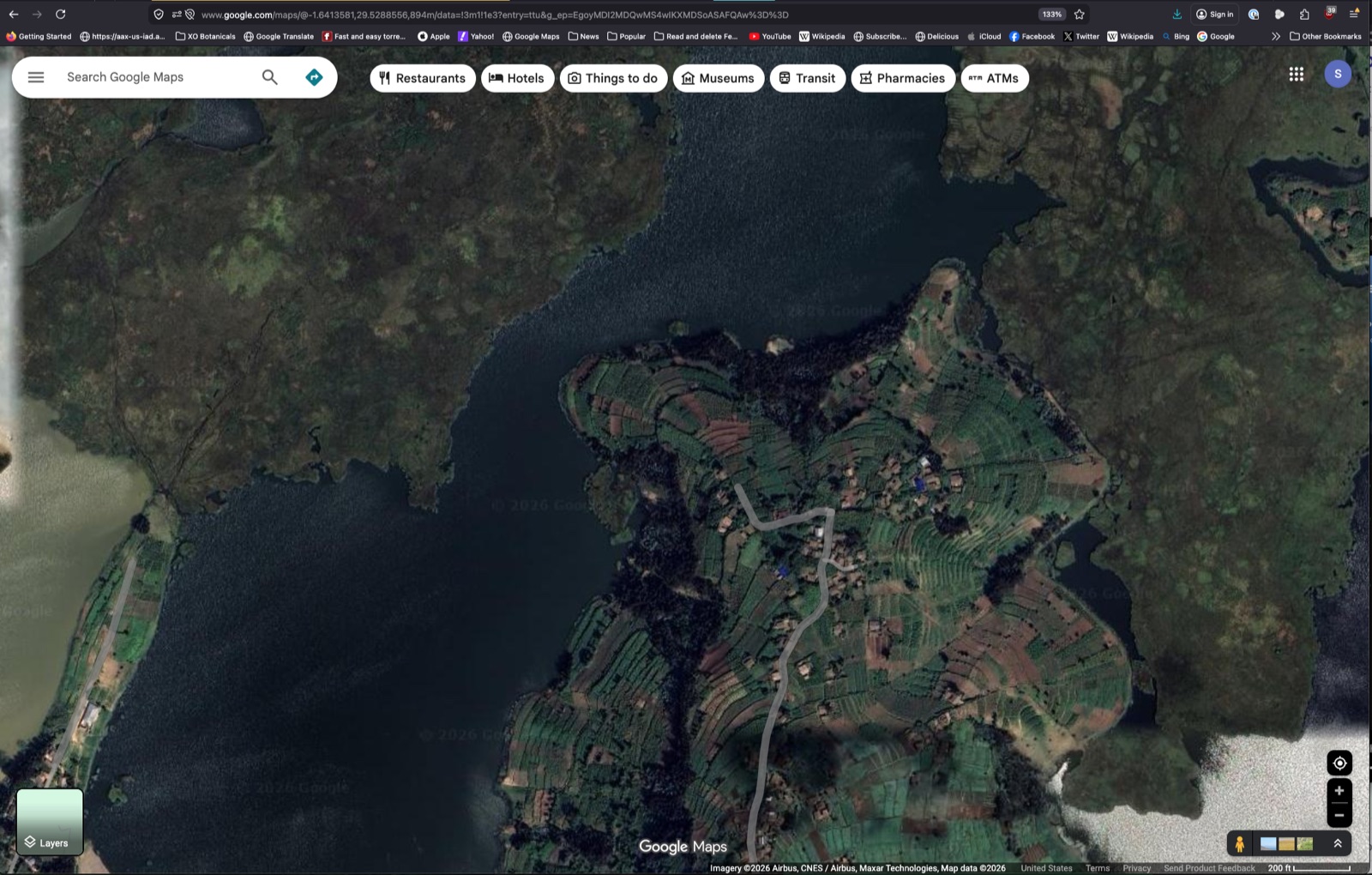This screenshot has width=1372, height=875.
Task: Bookmark the page via star icon
Action: click(x=1078, y=14)
